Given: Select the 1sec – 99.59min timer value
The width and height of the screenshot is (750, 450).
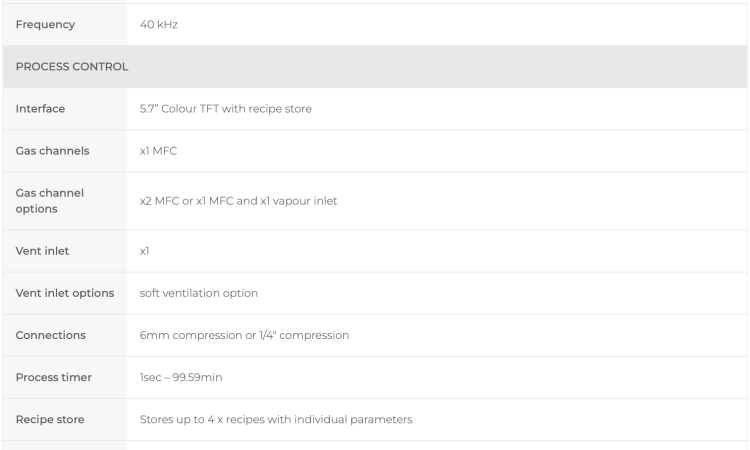Looking at the screenshot, I should point(181,377).
